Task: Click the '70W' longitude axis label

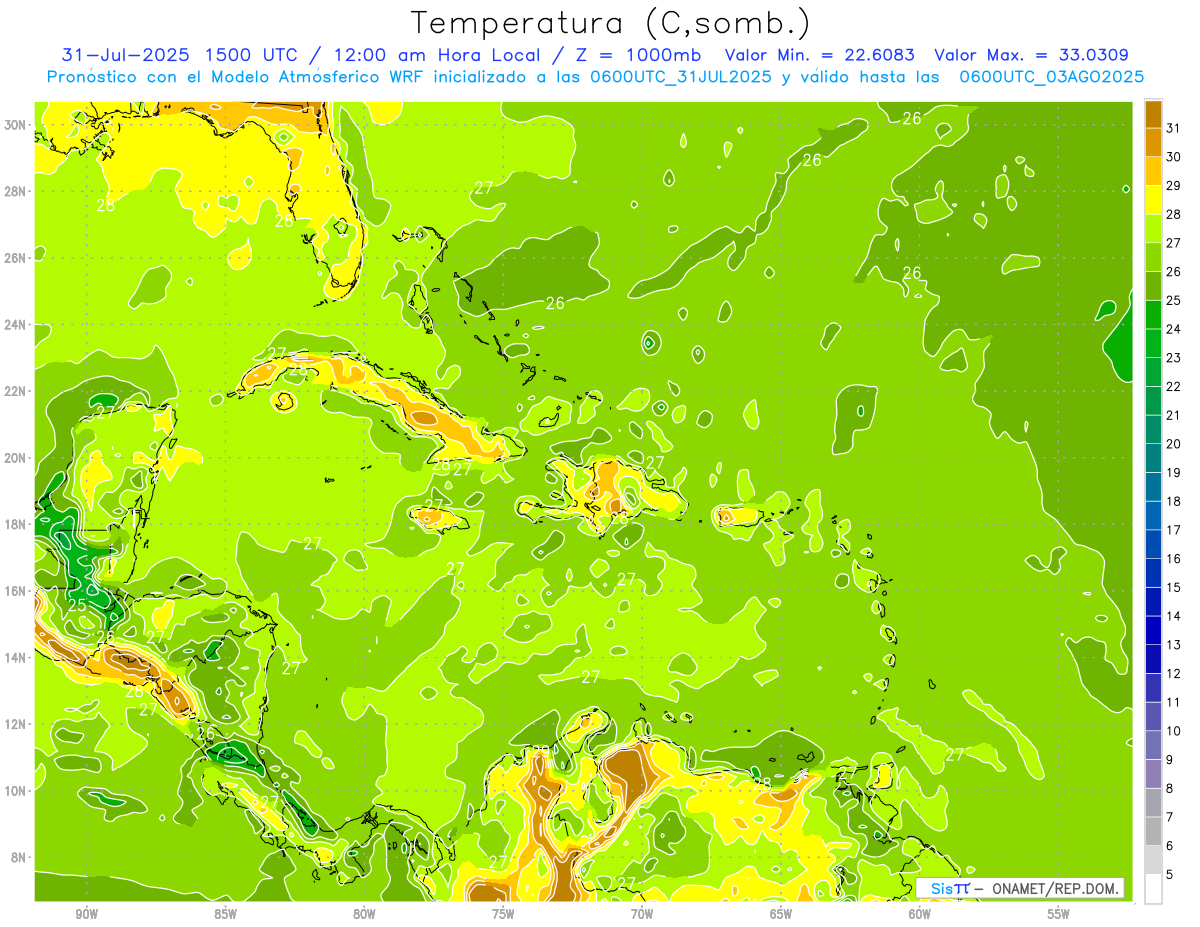Action: 642,914
